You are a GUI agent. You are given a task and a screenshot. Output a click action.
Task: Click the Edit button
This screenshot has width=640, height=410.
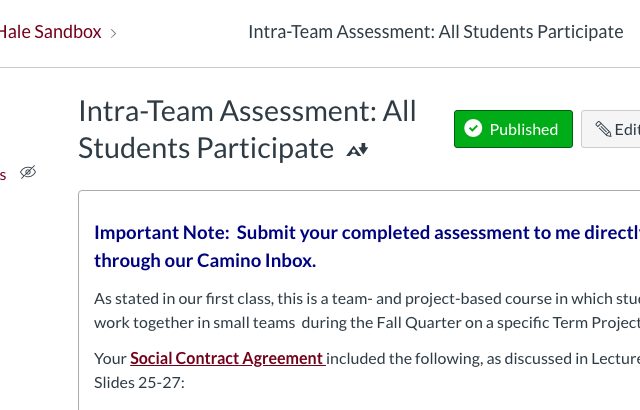pyautogui.click(x=611, y=129)
